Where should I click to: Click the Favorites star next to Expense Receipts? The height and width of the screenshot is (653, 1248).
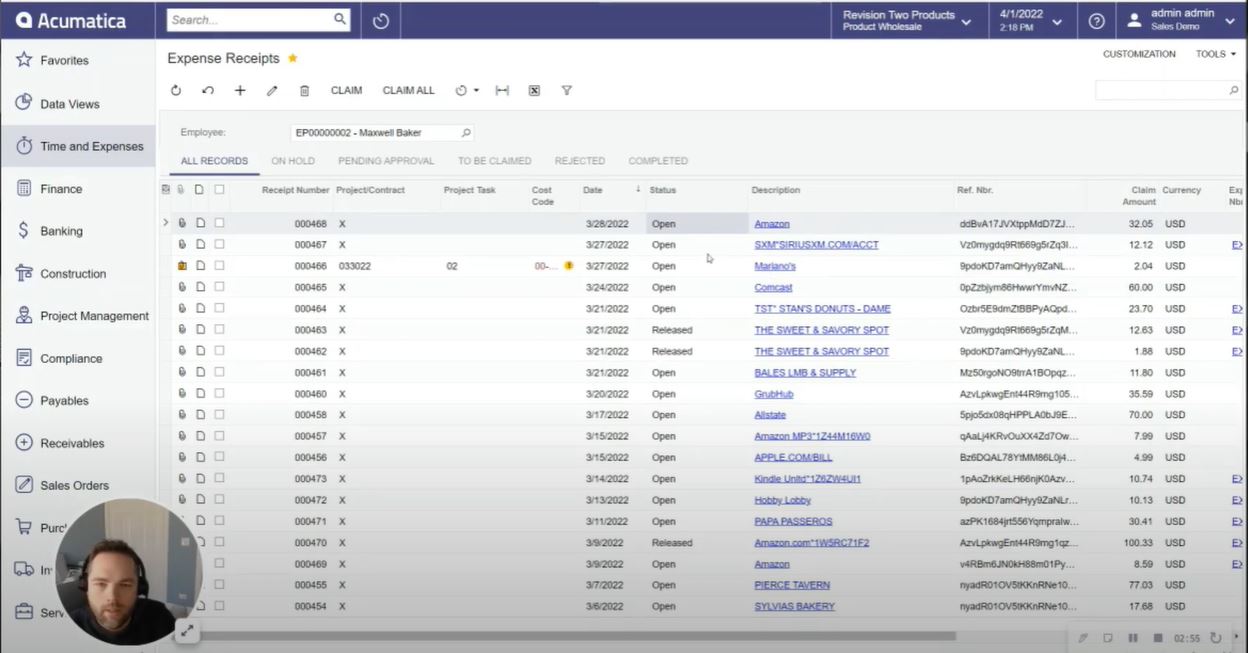(x=293, y=58)
